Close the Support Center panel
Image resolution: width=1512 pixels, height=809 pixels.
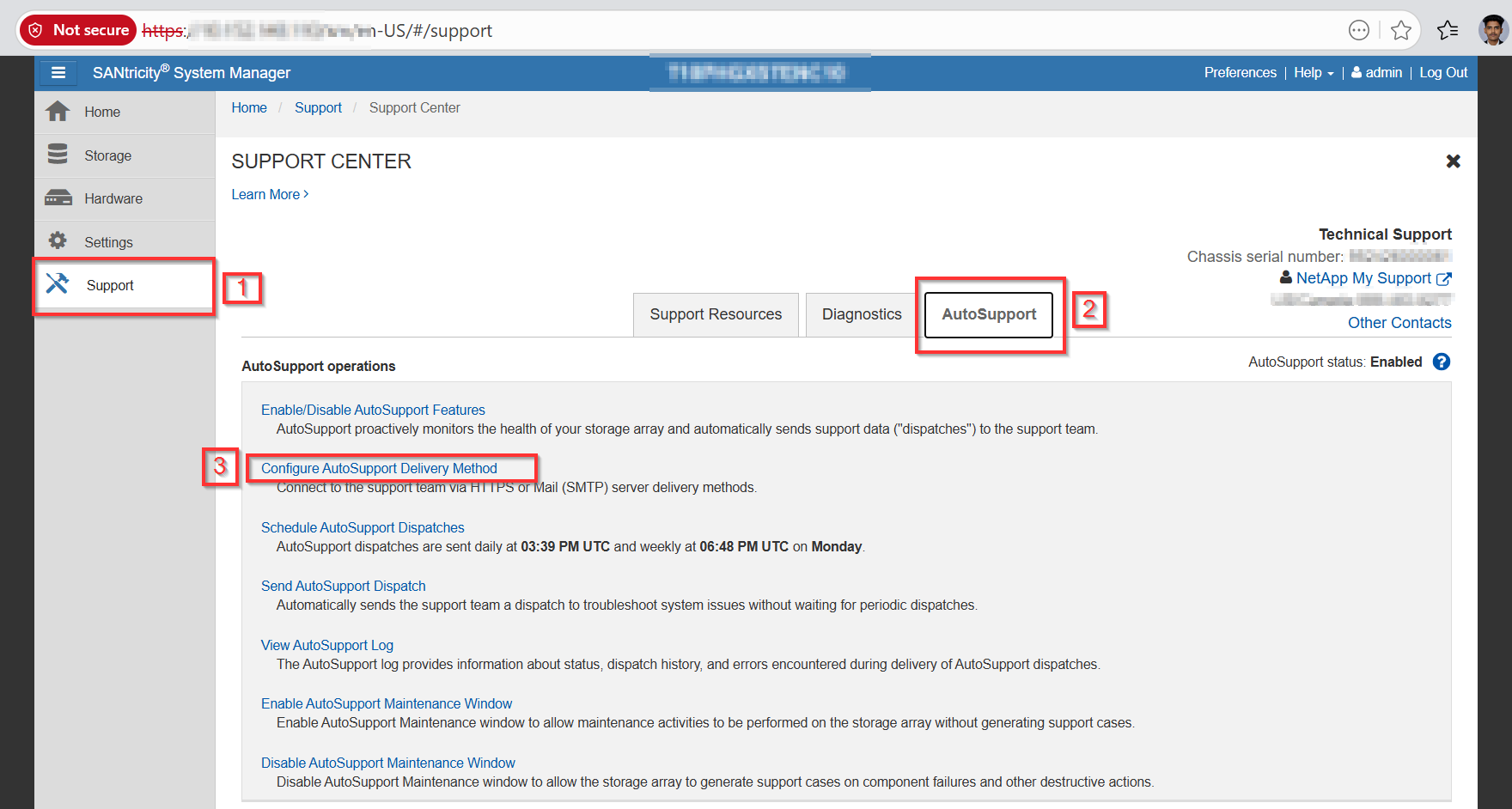(1453, 161)
